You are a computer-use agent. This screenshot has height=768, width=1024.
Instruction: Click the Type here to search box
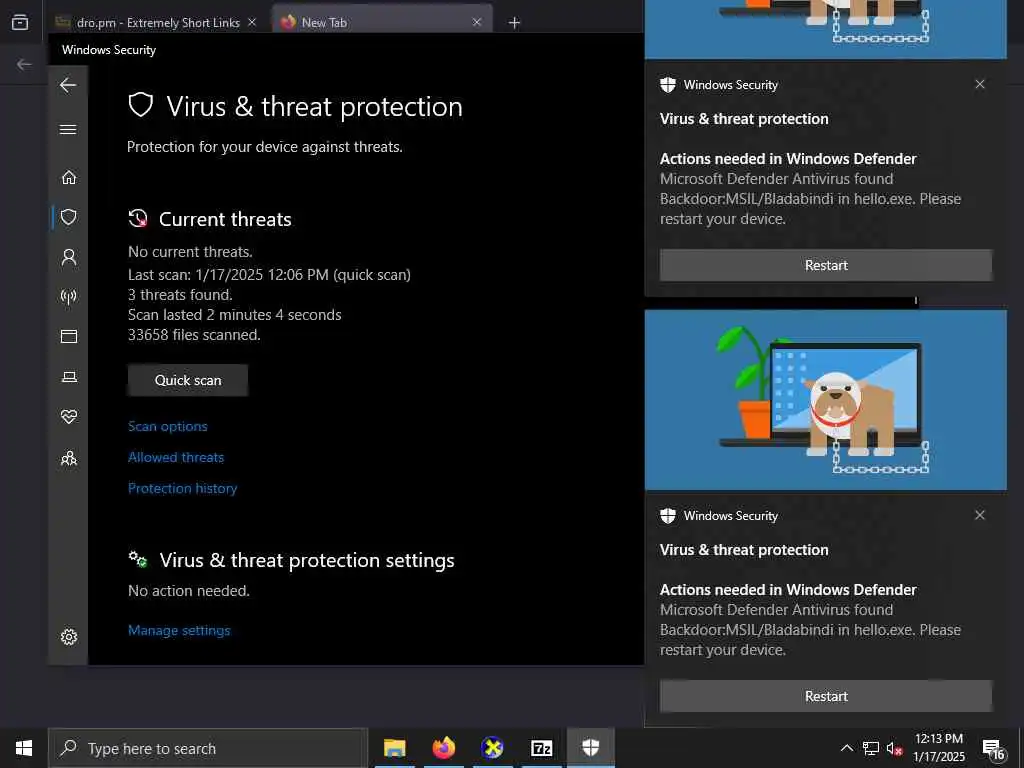click(208, 748)
